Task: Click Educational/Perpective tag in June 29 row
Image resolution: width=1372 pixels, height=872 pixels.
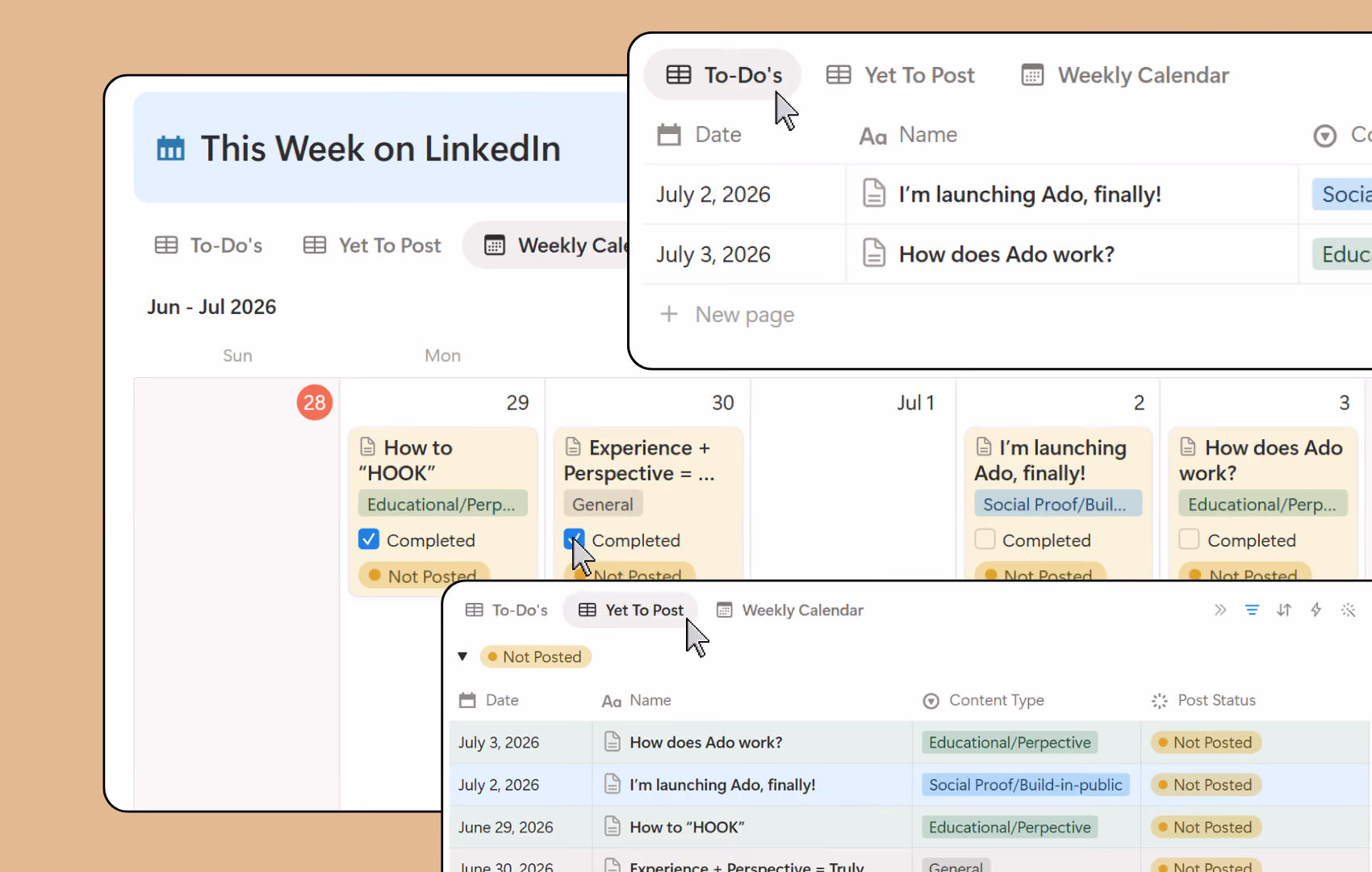Action: [x=1010, y=827]
